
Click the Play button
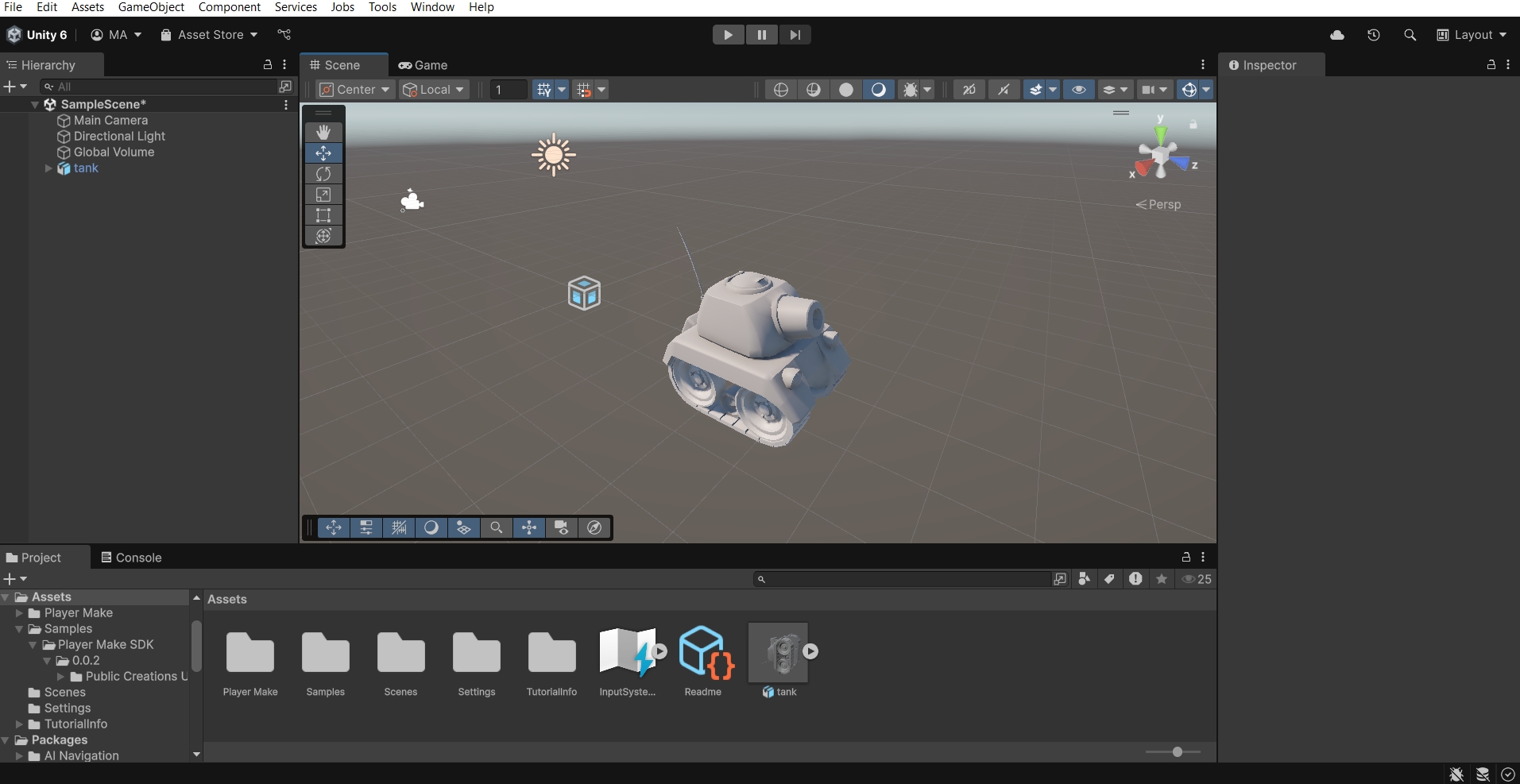click(728, 35)
